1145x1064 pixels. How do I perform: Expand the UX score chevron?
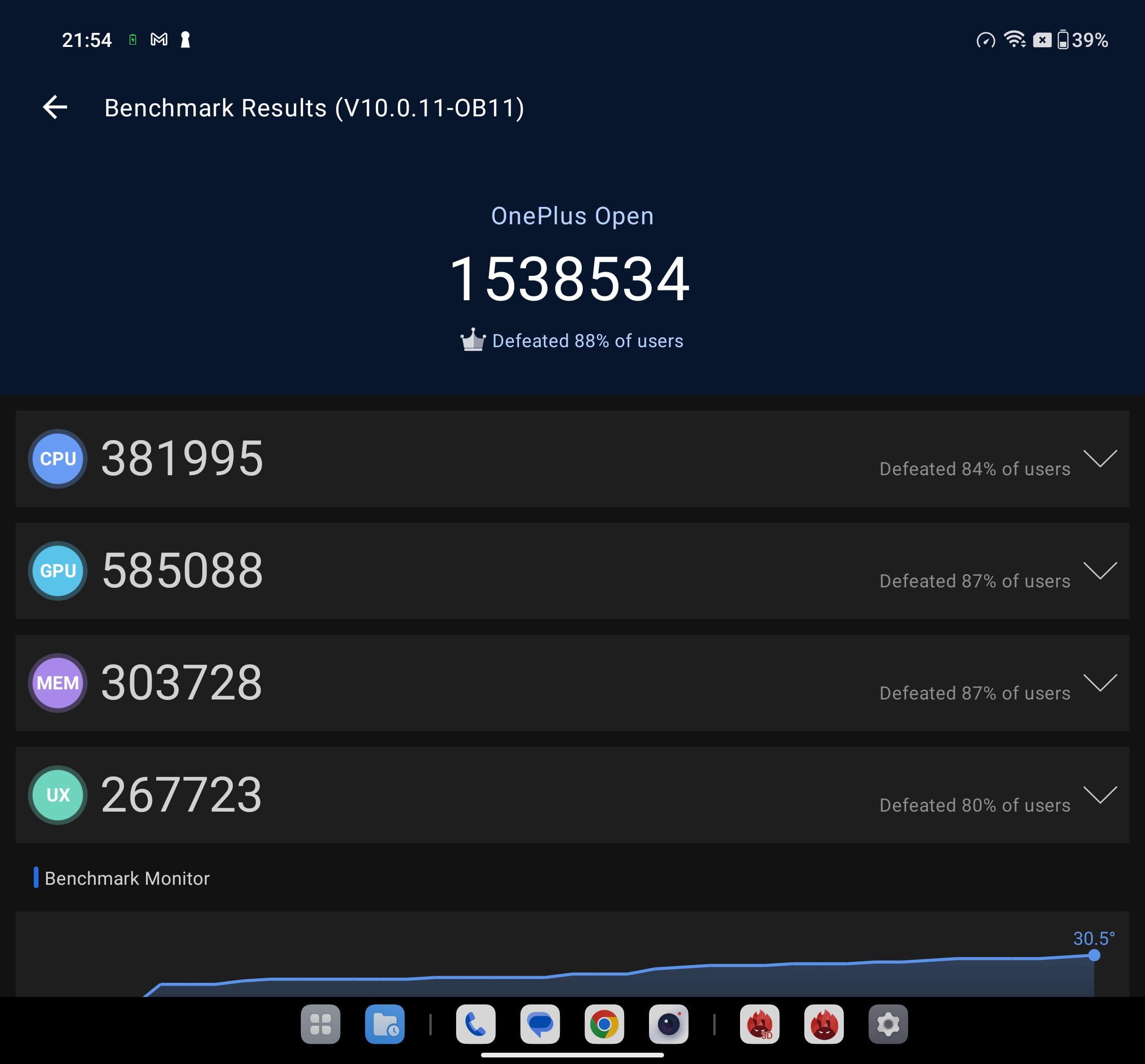tap(1100, 795)
